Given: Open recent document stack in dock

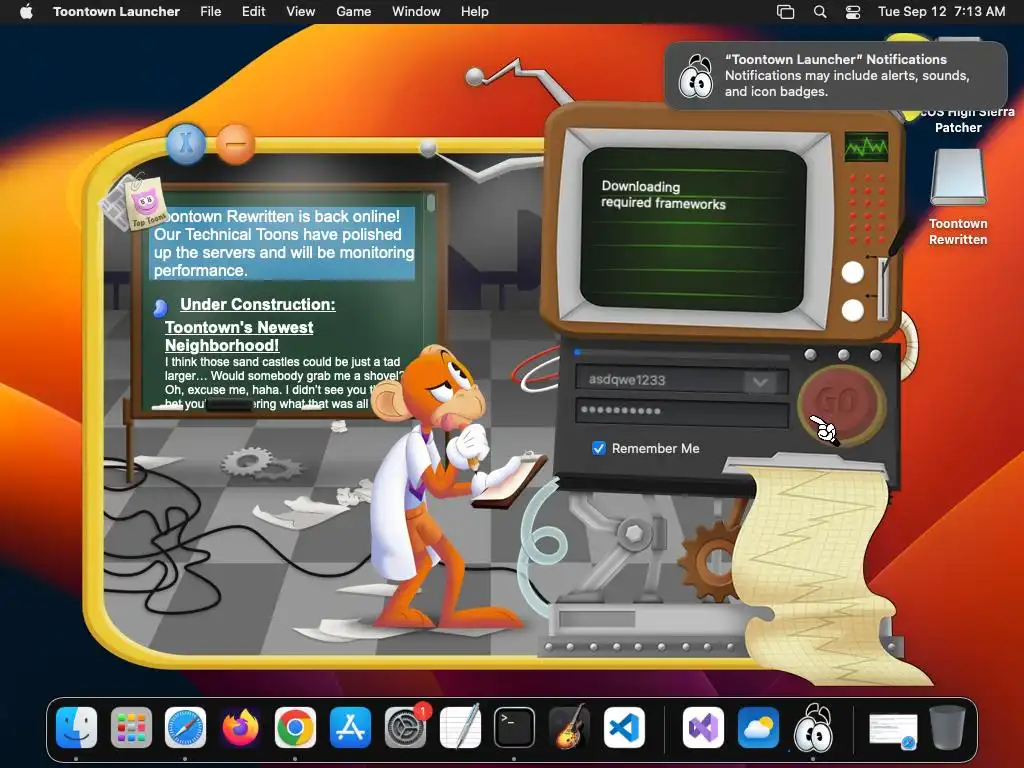Looking at the screenshot, I should (893, 730).
